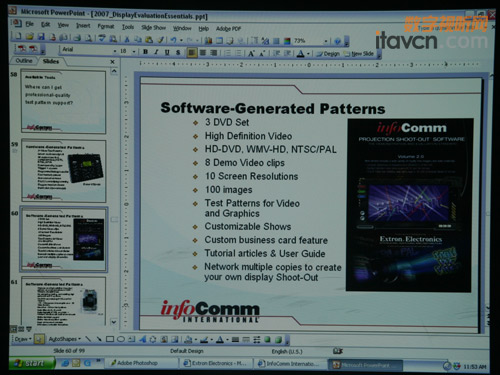This screenshot has width=500, height=375.
Task: Switch to the Outline tab
Action: point(24,61)
